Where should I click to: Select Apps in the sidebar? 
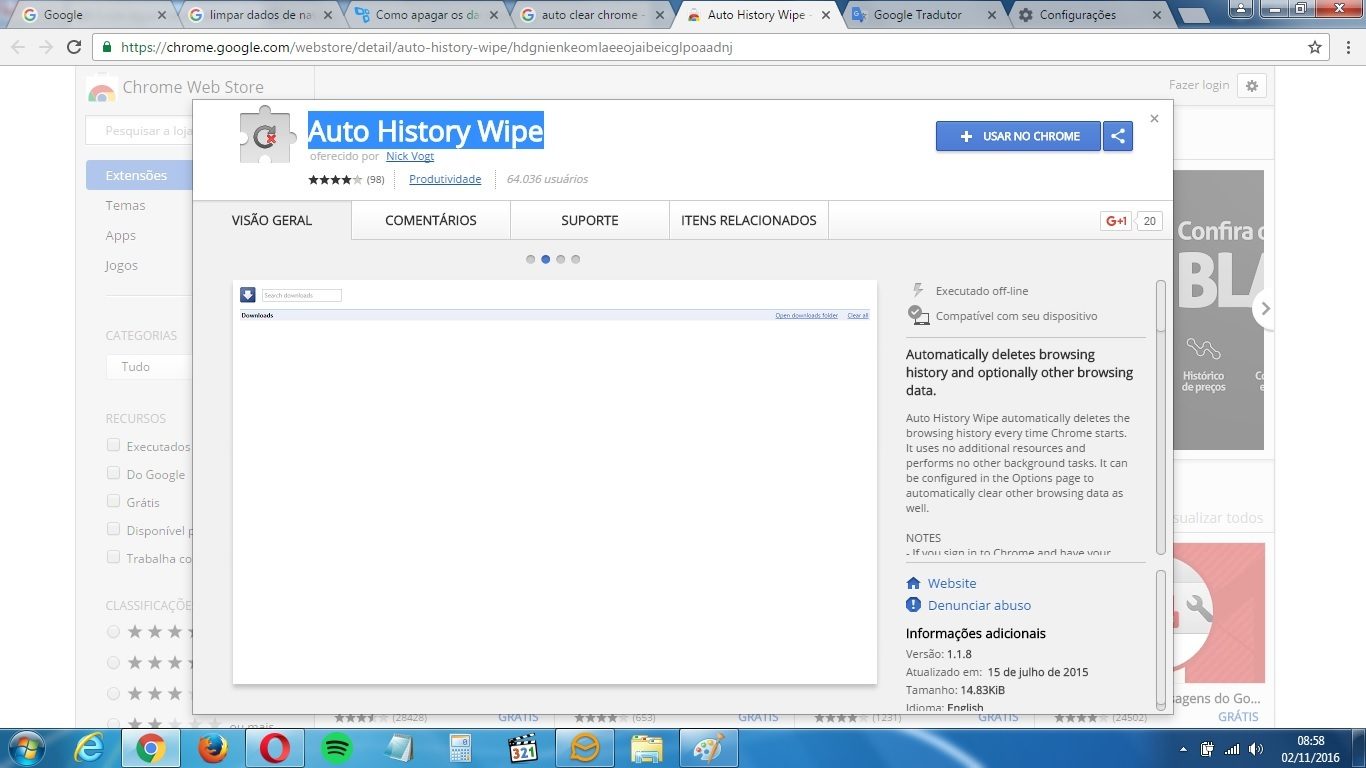120,235
